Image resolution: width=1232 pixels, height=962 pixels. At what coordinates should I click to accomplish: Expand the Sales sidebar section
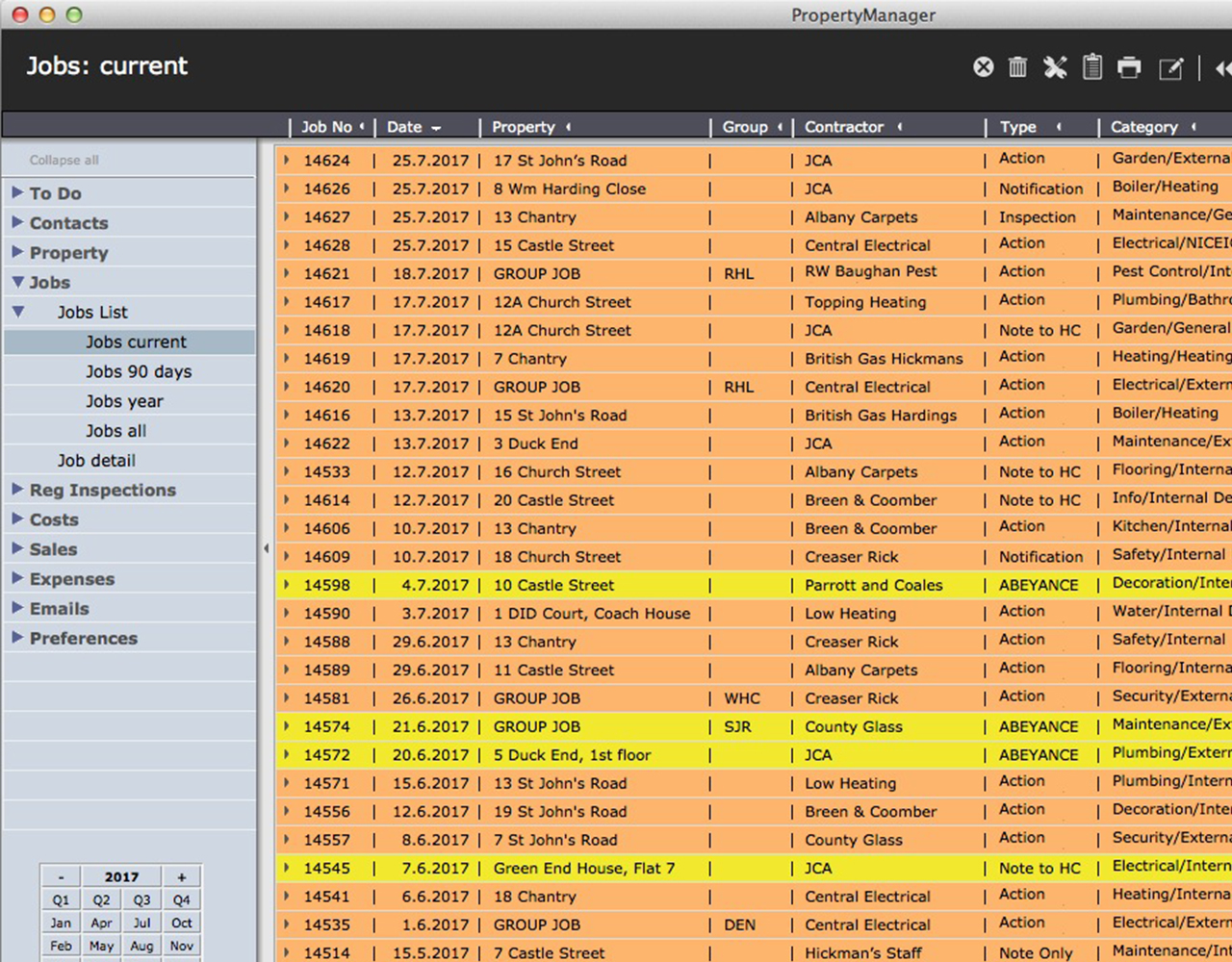[x=17, y=549]
